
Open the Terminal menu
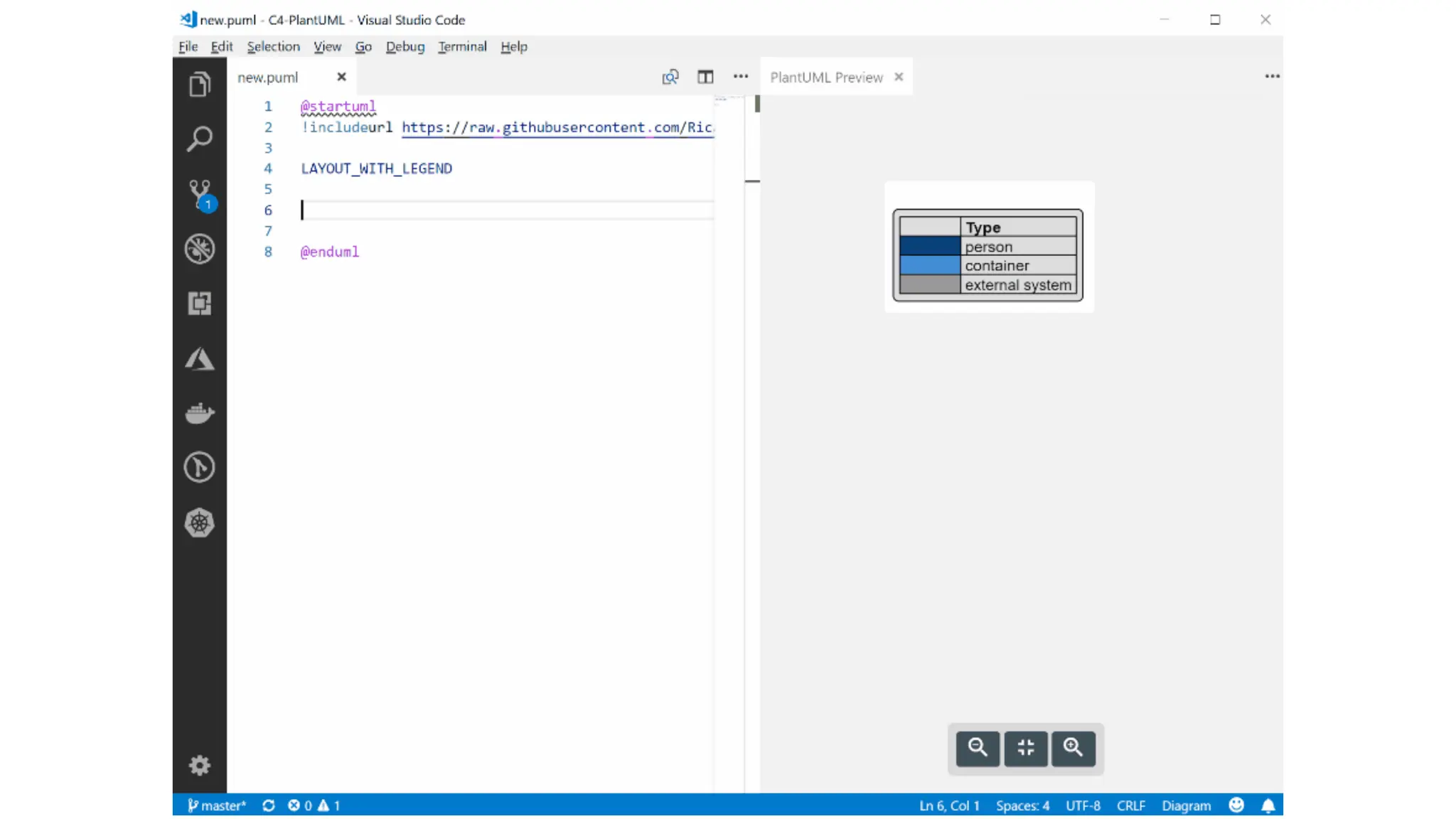pyautogui.click(x=462, y=47)
